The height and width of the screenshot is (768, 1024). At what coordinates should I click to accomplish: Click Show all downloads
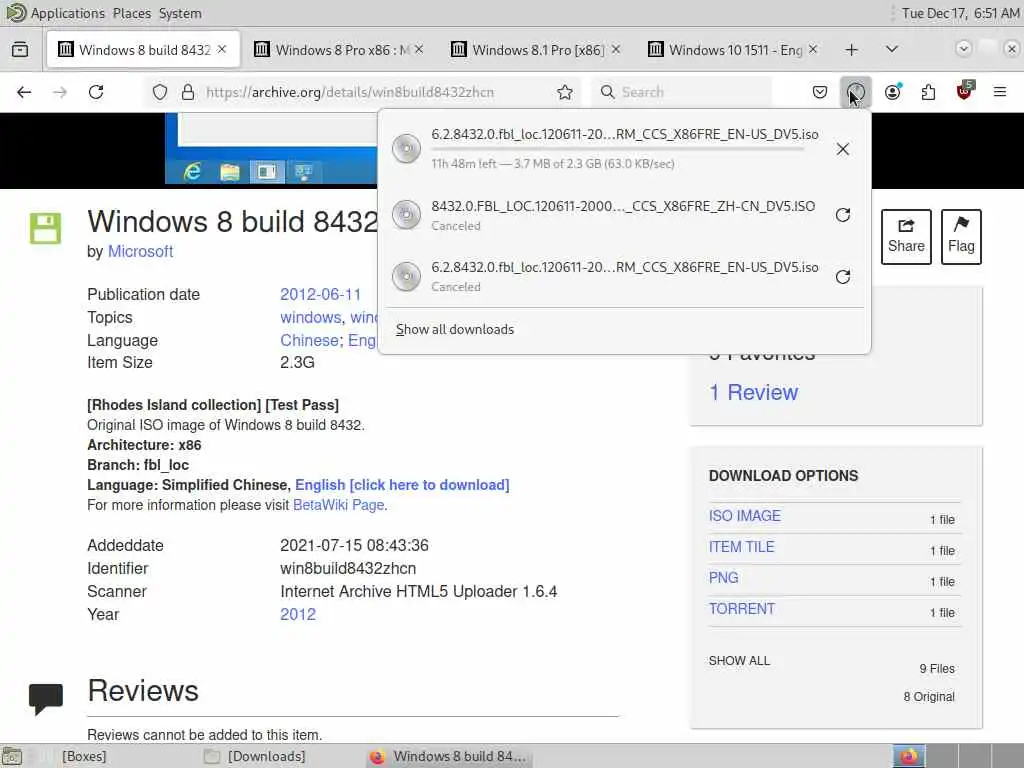pyautogui.click(x=455, y=329)
